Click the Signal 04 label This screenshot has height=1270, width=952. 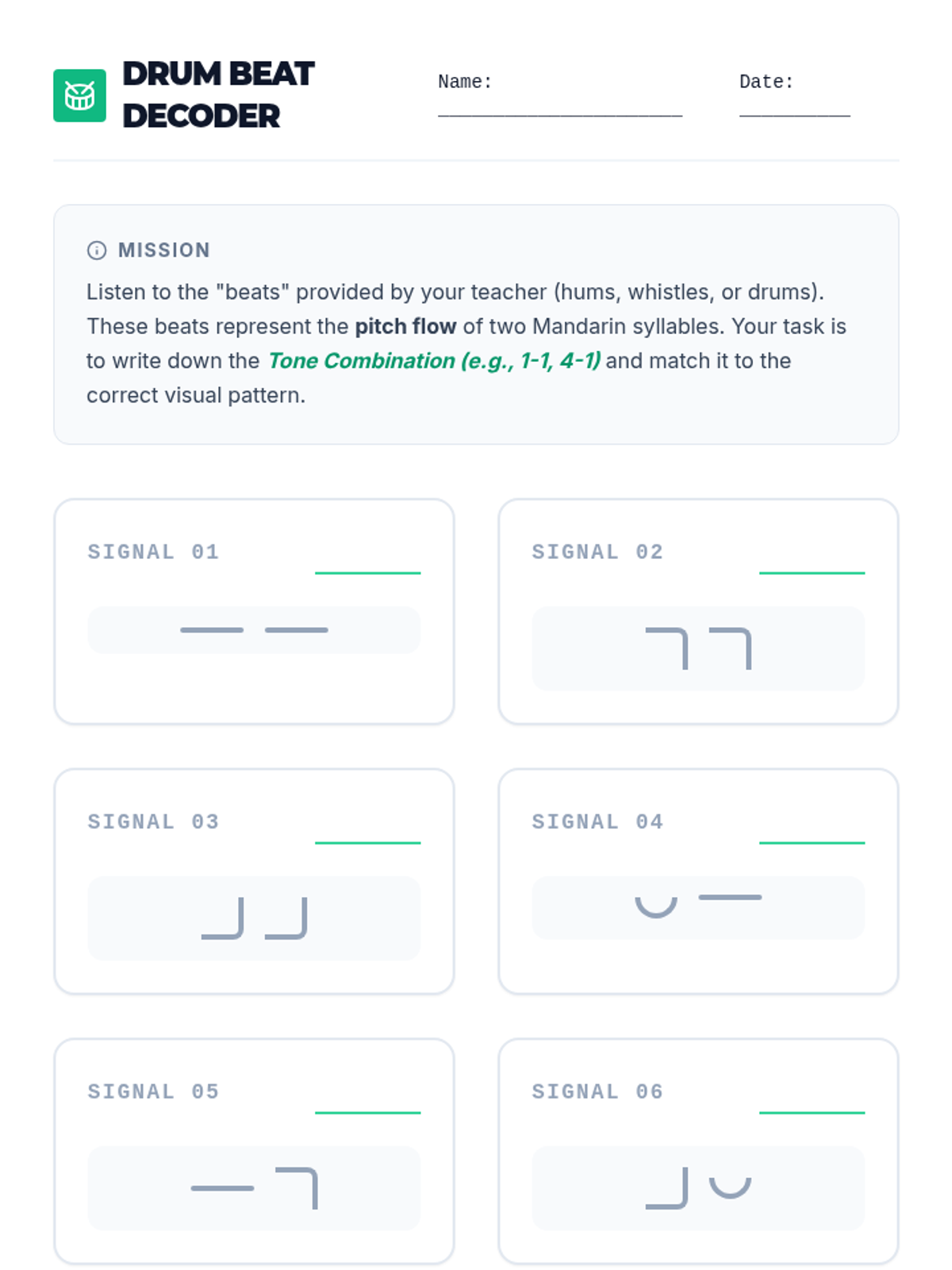(597, 822)
